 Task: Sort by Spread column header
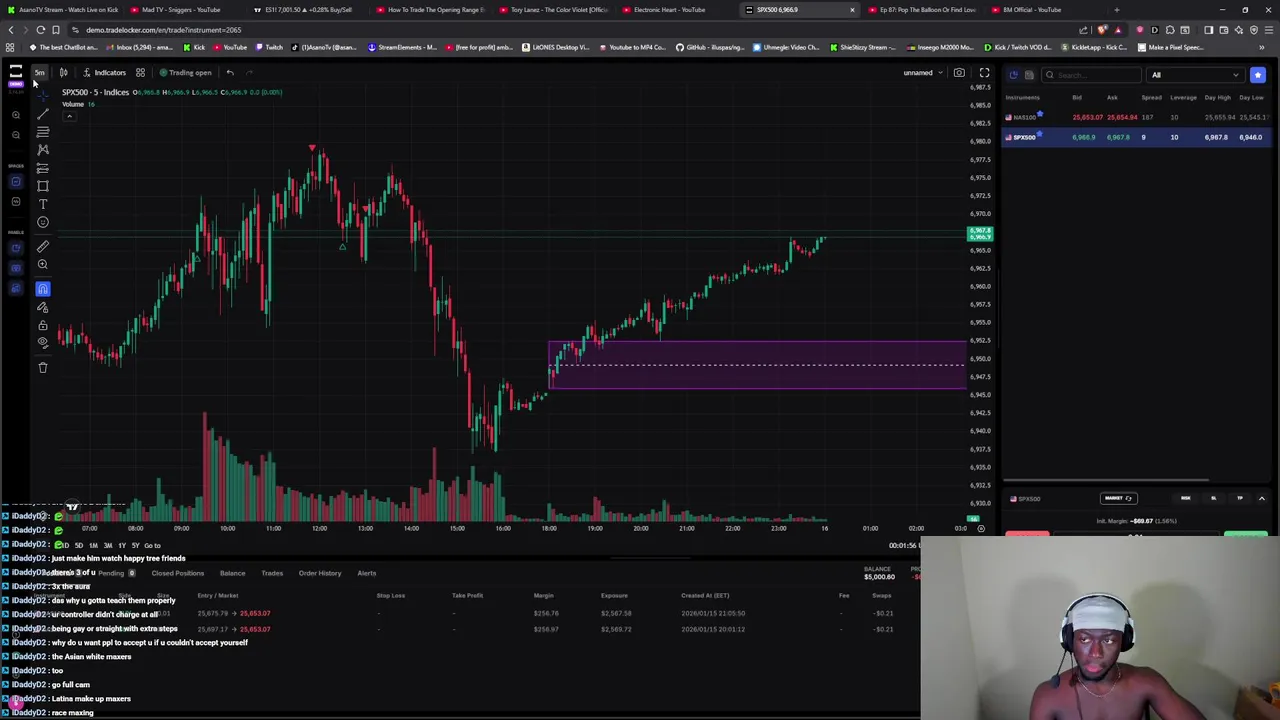point(1151,97)
